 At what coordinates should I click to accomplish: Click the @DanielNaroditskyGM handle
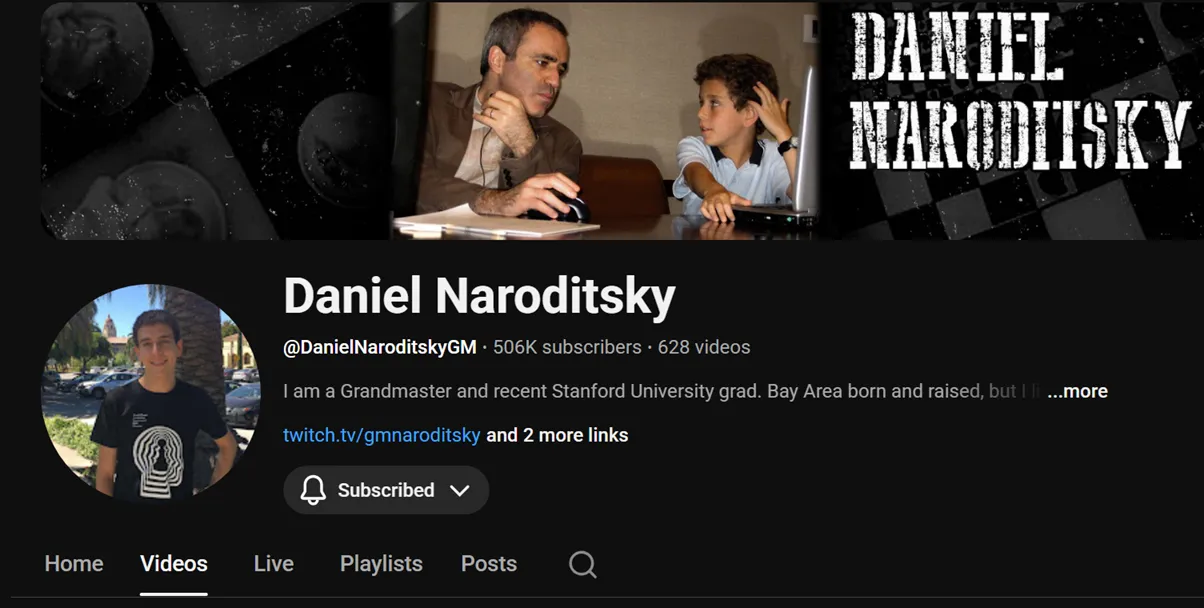coord(380,348)
